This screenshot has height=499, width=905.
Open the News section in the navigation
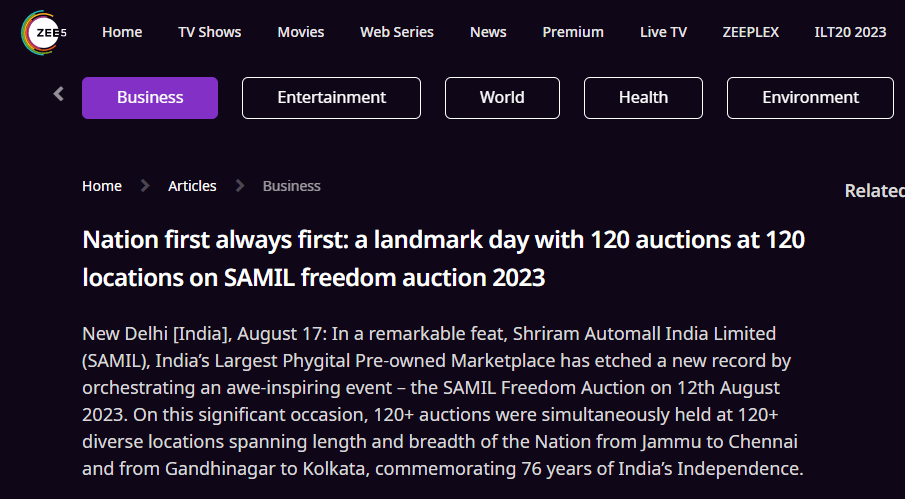[x=488, y=32]
